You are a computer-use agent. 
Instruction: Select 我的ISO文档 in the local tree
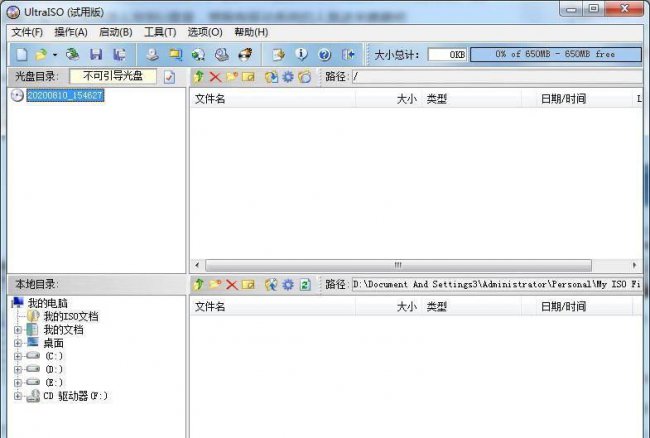click(x=71, y=317)
